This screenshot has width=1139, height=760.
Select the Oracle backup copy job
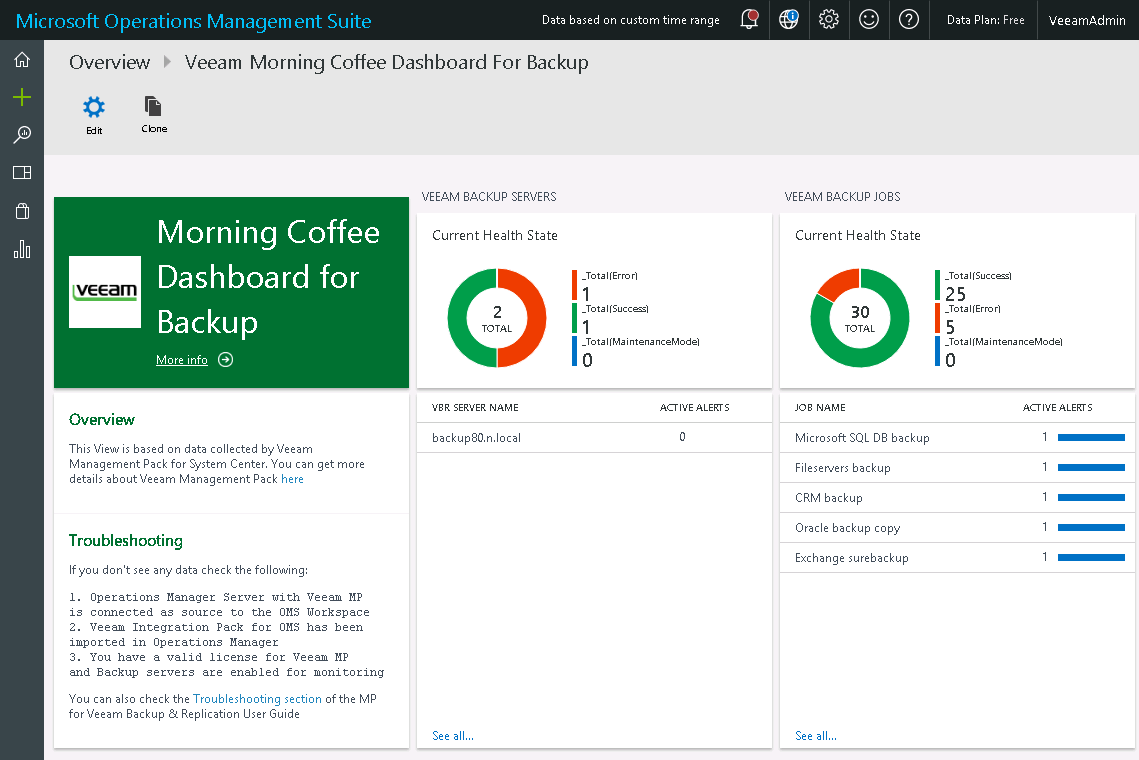(957, 527)
